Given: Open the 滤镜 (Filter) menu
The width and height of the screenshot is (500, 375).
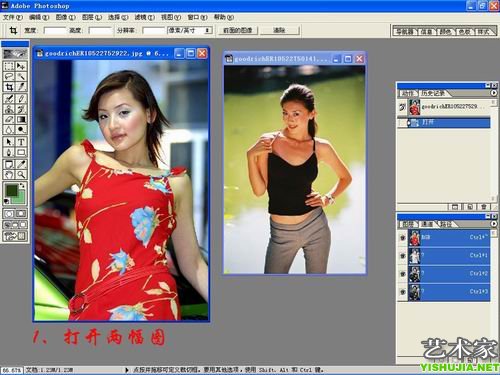Looking at the screenshot, I should click(145, 17).
